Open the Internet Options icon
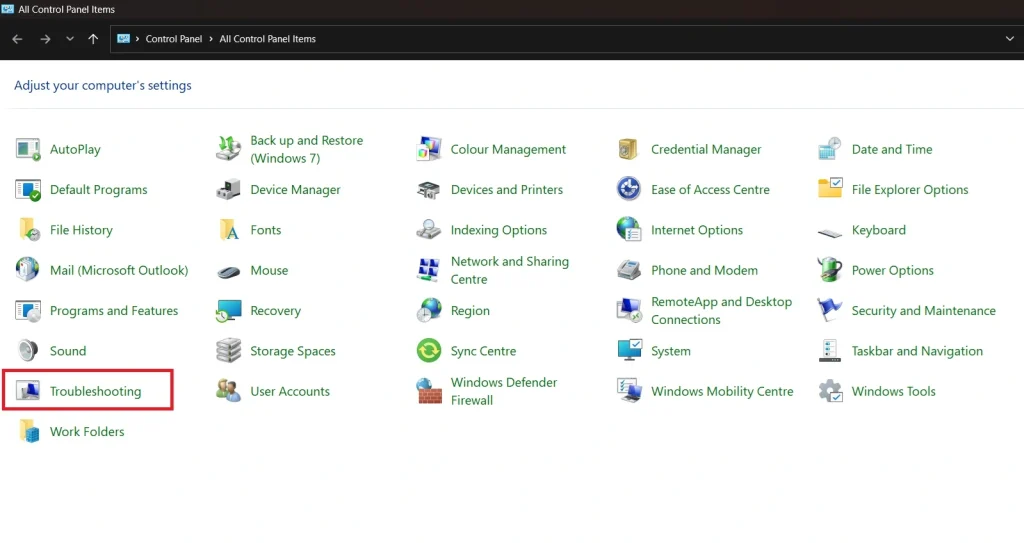Screen dimensions: 1024x543 629,230
